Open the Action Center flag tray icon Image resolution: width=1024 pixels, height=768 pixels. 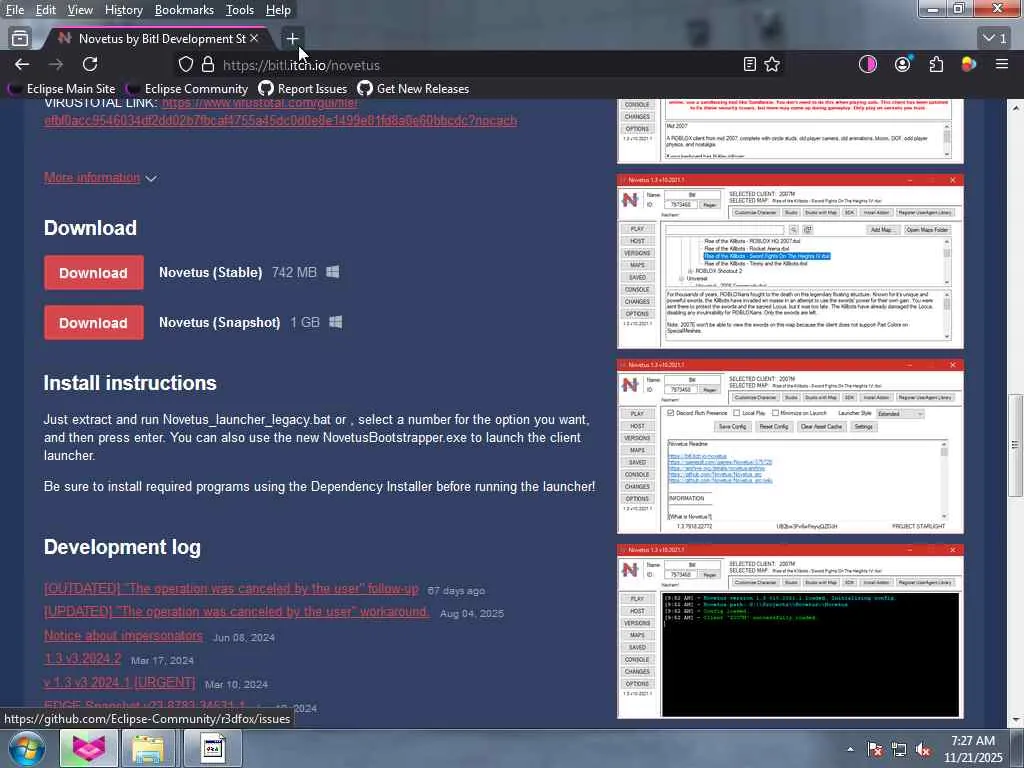point(875,750)
